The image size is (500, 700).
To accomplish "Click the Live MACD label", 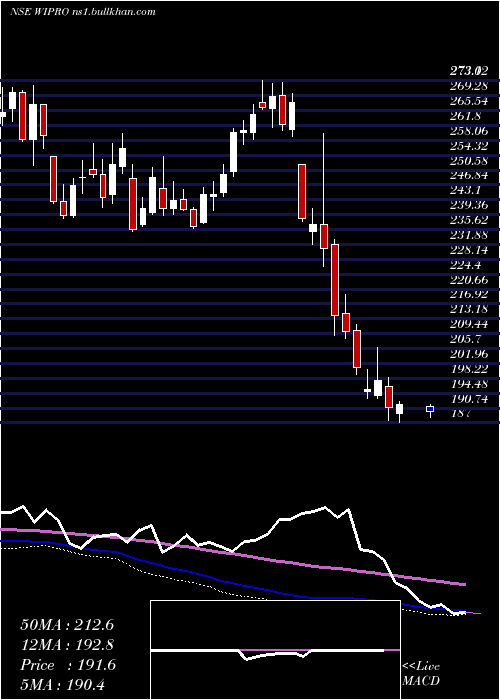I will pyautogui.click(x=421, y=674).
